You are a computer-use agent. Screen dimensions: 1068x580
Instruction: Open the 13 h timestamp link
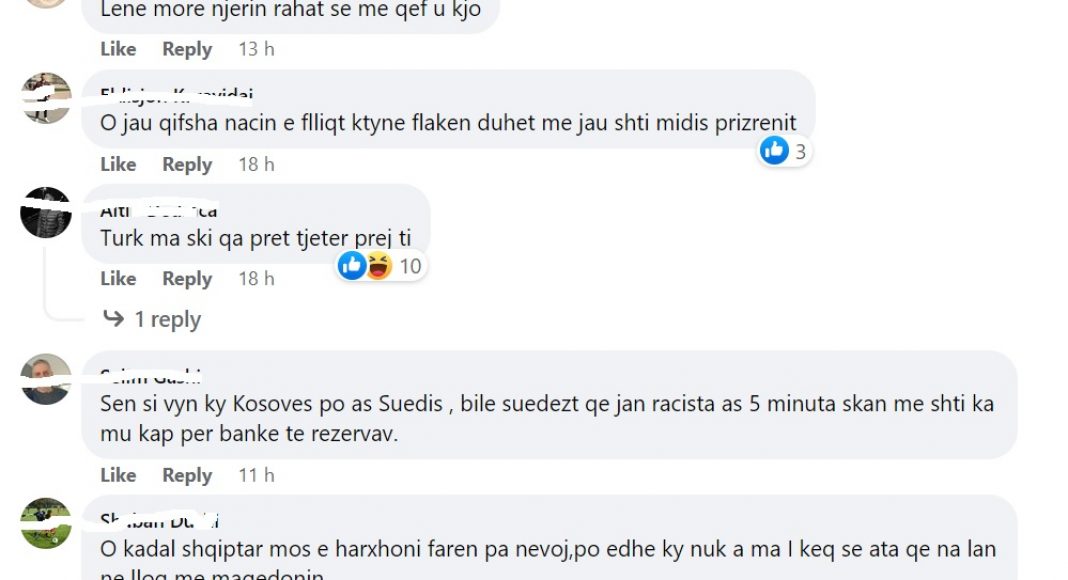pyautogui.click(x=256, y=49)
